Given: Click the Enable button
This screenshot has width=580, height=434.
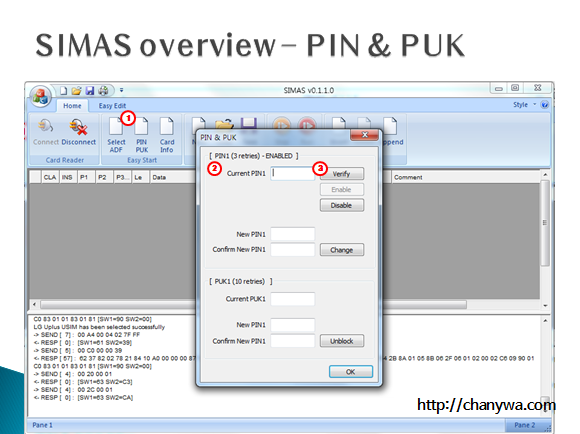Looking at the screenshot, I should [342, 189].
